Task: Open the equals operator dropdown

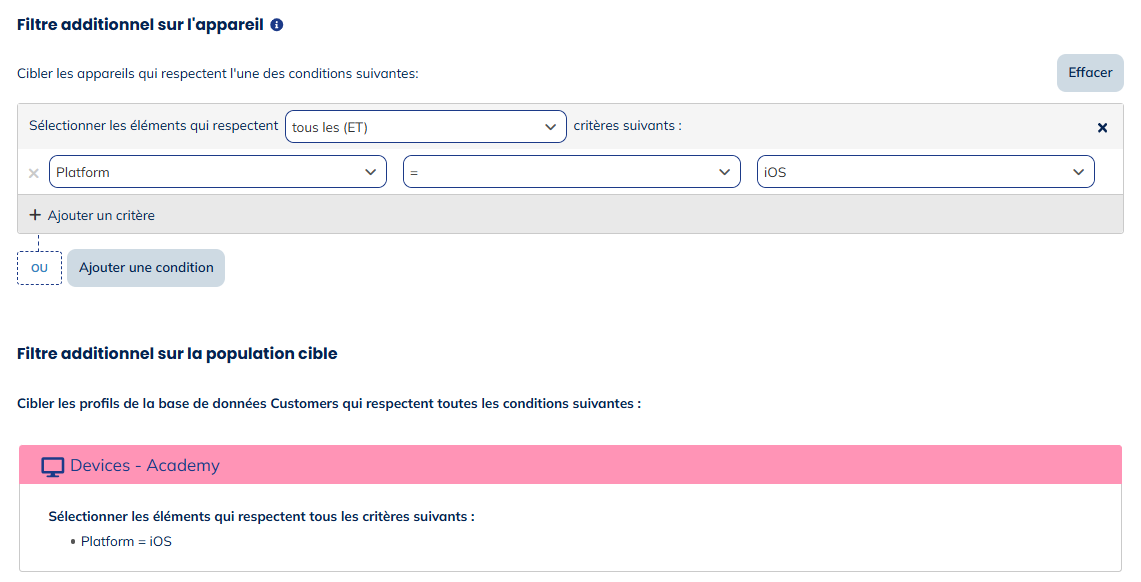Action: 571,172
